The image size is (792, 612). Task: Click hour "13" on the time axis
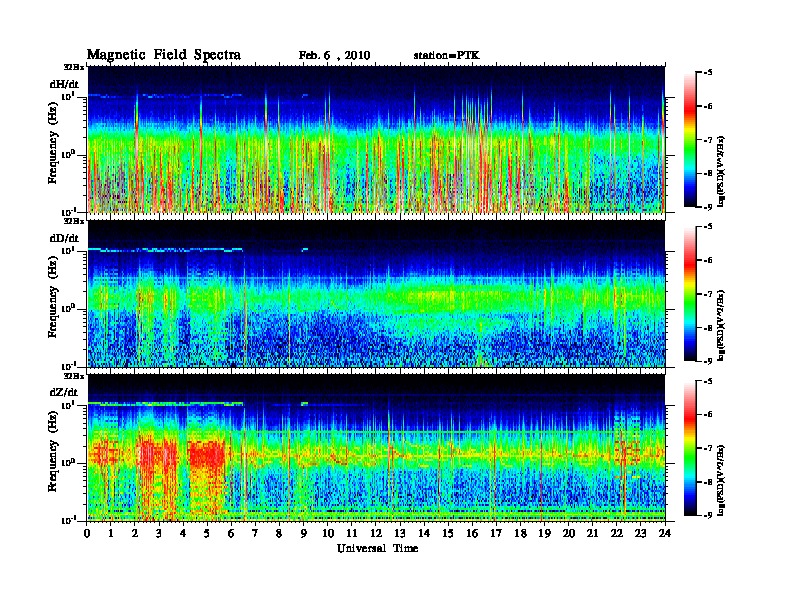tap(400, 534)
